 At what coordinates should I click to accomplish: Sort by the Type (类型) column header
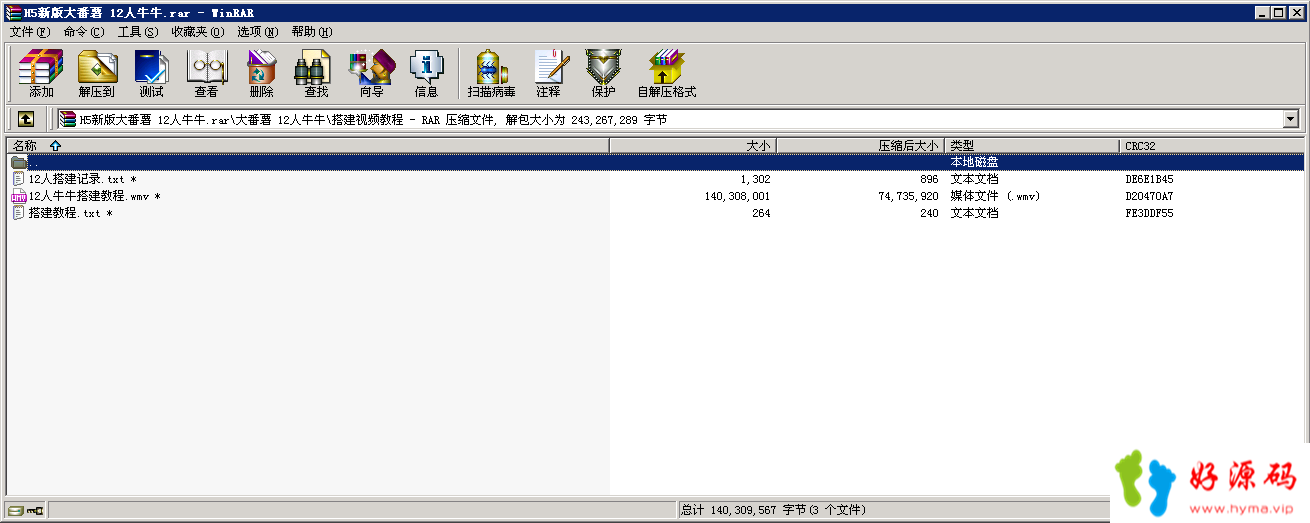point(1032,146)
